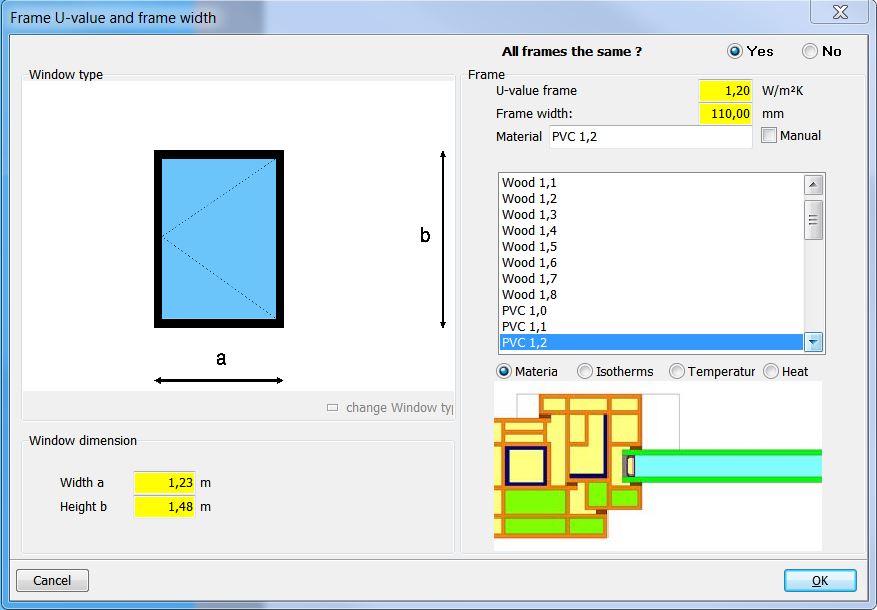The image size is (877, 610).
Task: Click the change Window type icon
Action: point(333,408)
